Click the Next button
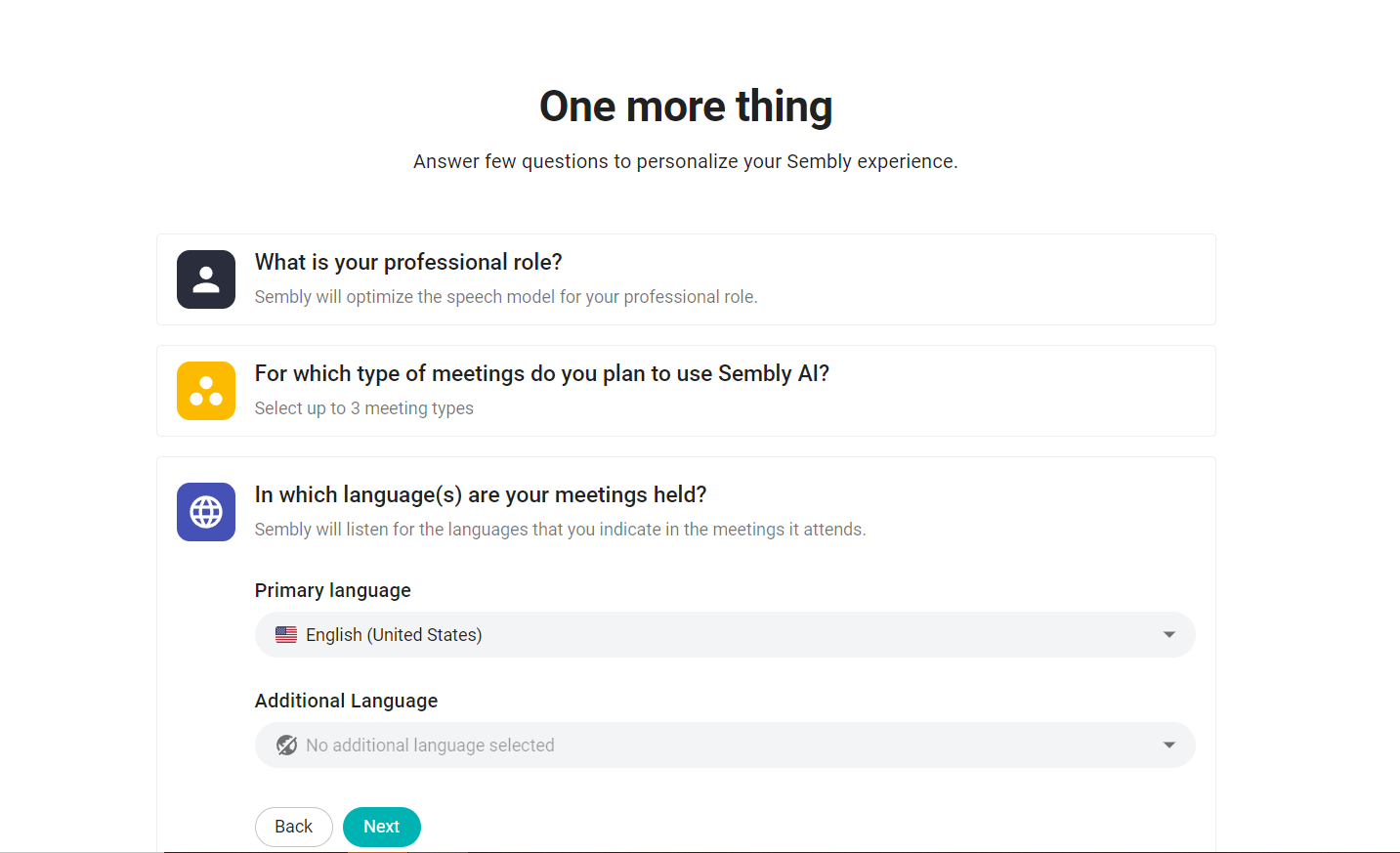The image size is (1400, 853). point(382,827)
